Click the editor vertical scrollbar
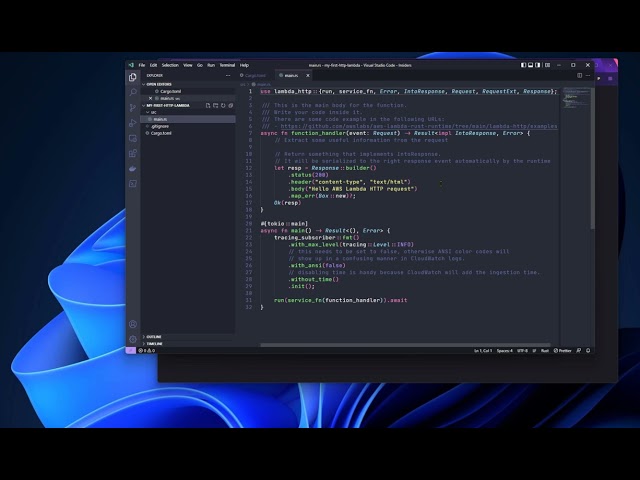The height and width of the screenshot is (480, 640). pos(592,158)
